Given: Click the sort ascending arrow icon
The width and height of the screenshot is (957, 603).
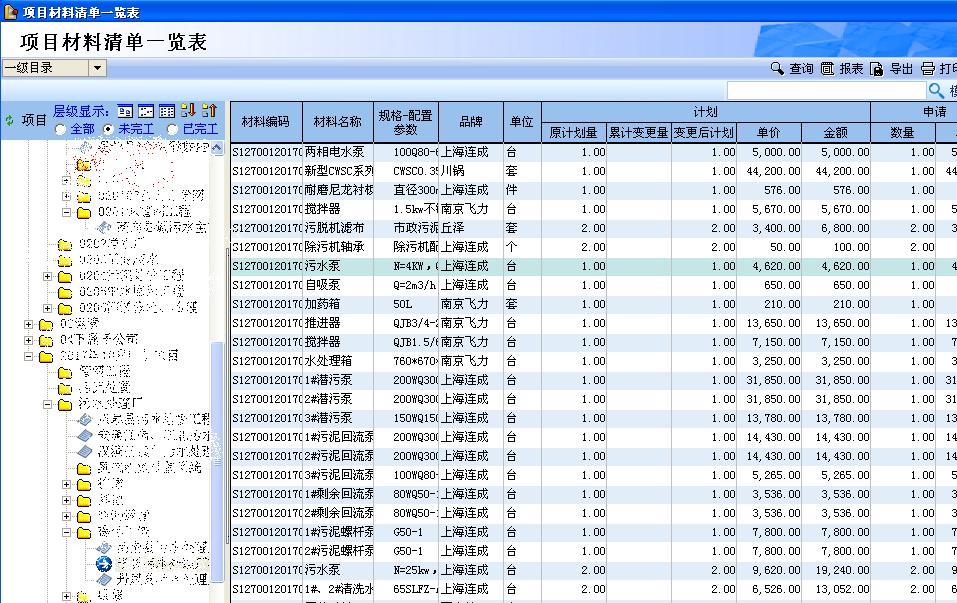Looking at the screenshot, I should [209, 111].
